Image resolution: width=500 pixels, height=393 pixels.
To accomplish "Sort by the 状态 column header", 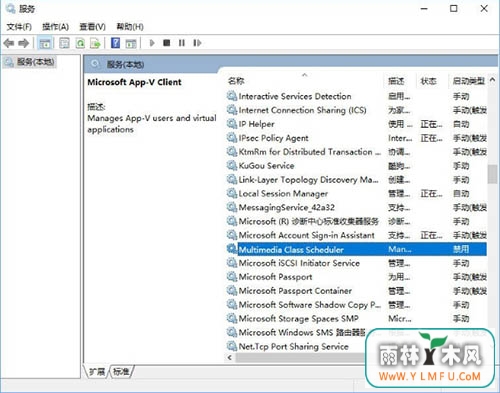I will click(428, 81).
